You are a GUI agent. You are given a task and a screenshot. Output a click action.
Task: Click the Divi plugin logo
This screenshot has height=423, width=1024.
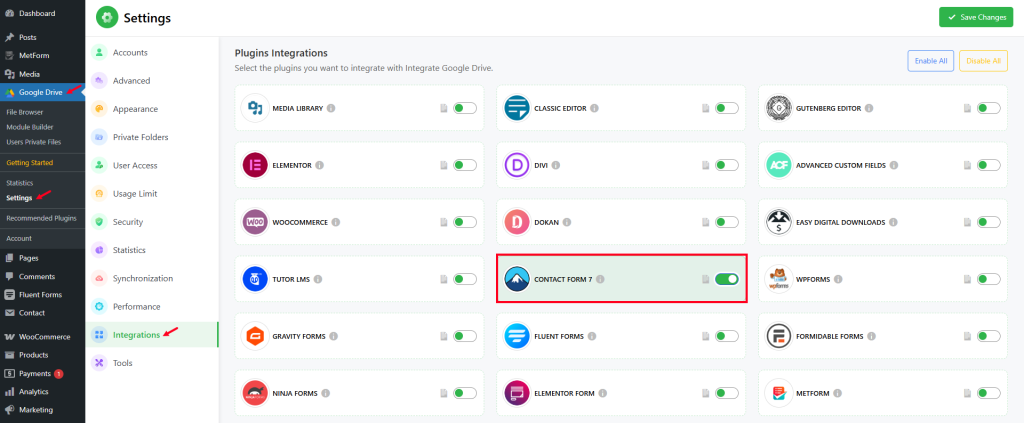tap(517, 165)
